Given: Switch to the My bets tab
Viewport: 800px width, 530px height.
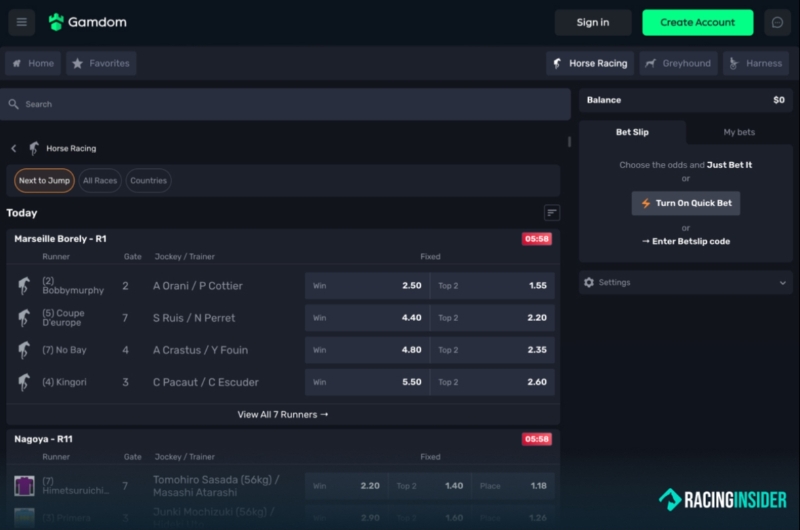Looking at the screenshot, I should click(739, 132).
